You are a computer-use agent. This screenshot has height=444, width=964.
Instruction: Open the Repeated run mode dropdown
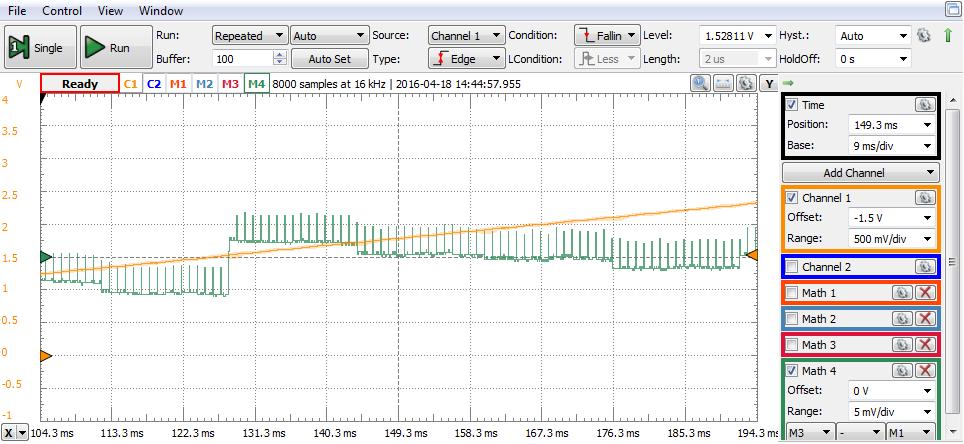[x=250, y=36]
